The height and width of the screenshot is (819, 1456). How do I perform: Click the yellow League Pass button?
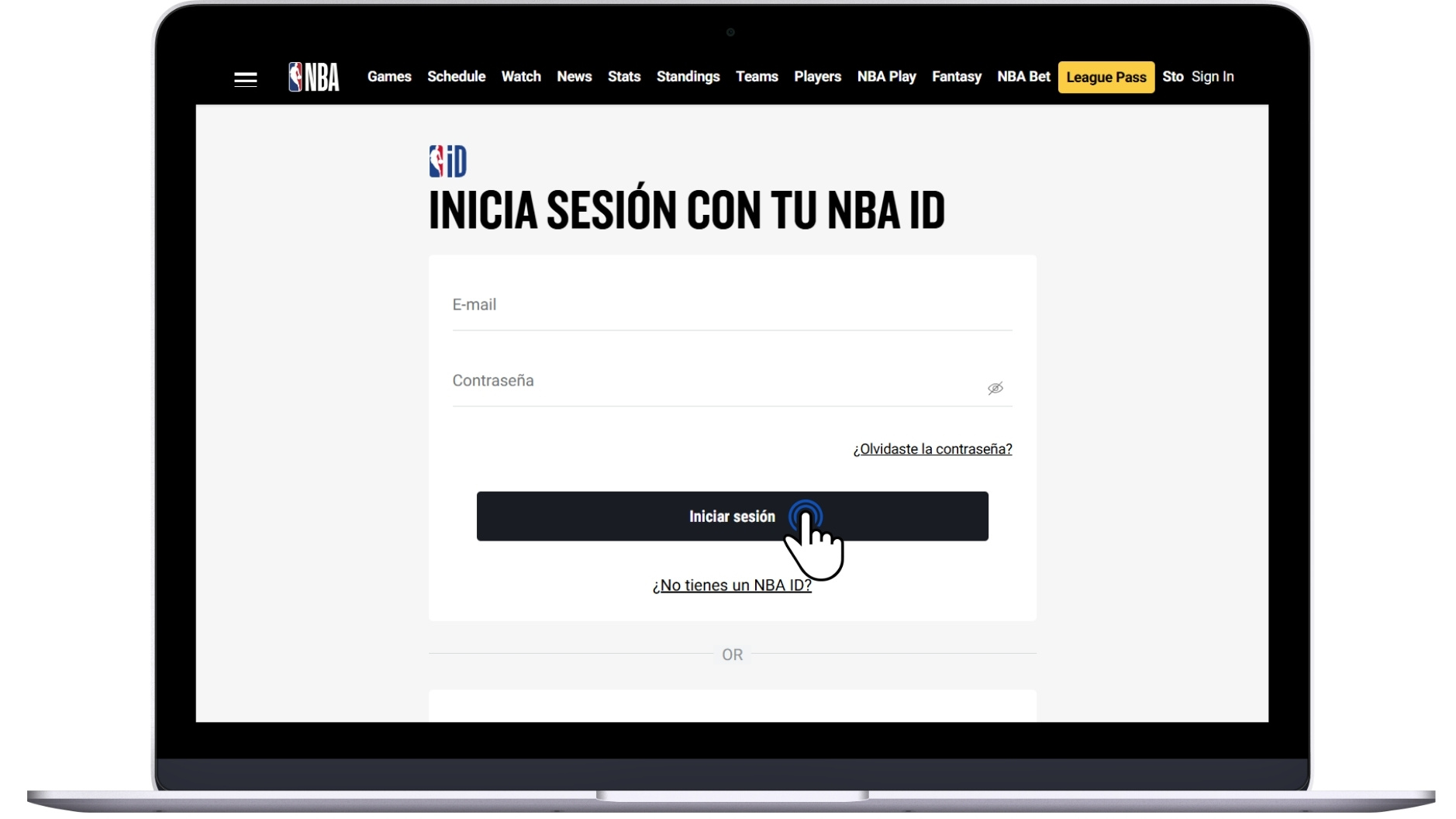[x=1106, y=77]
